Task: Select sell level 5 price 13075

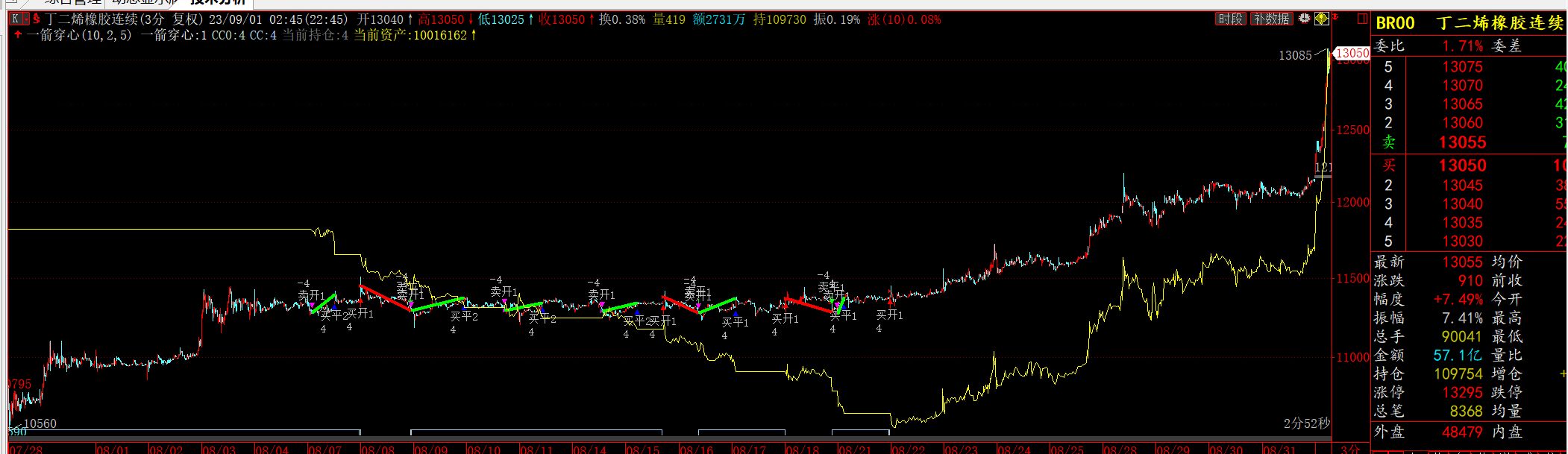Action: tap(1462, 67)
